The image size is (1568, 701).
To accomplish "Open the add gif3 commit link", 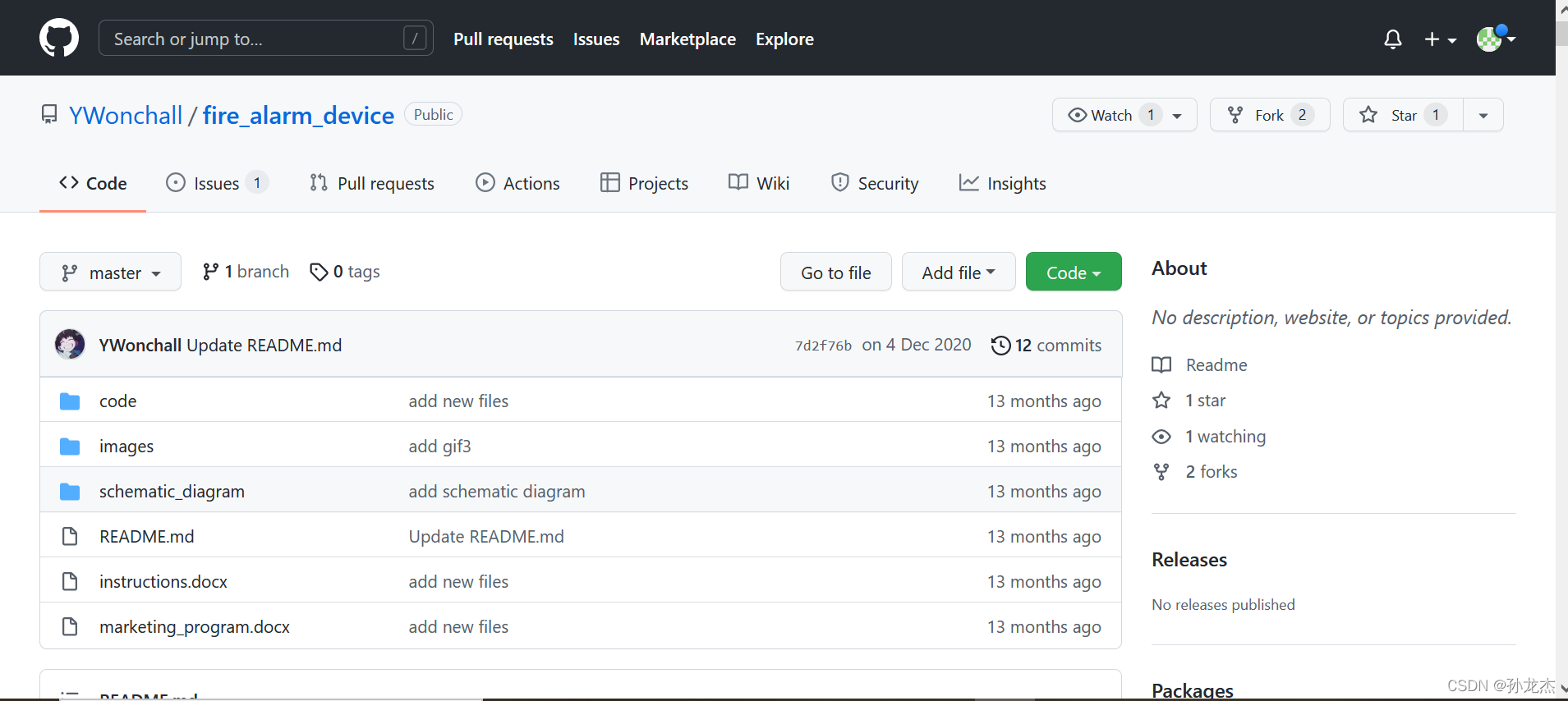I will point(439,447).
